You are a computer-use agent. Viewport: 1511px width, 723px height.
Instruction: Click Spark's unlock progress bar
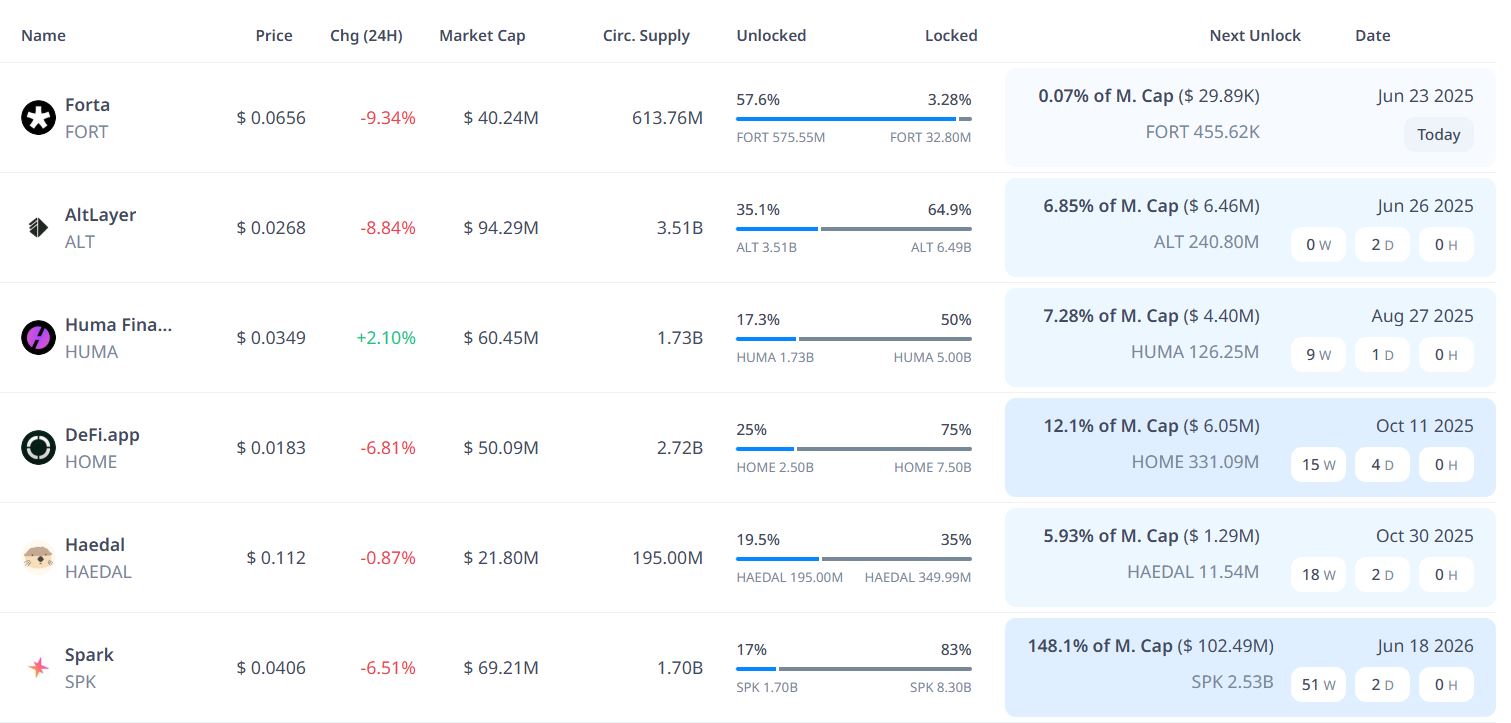854,669
